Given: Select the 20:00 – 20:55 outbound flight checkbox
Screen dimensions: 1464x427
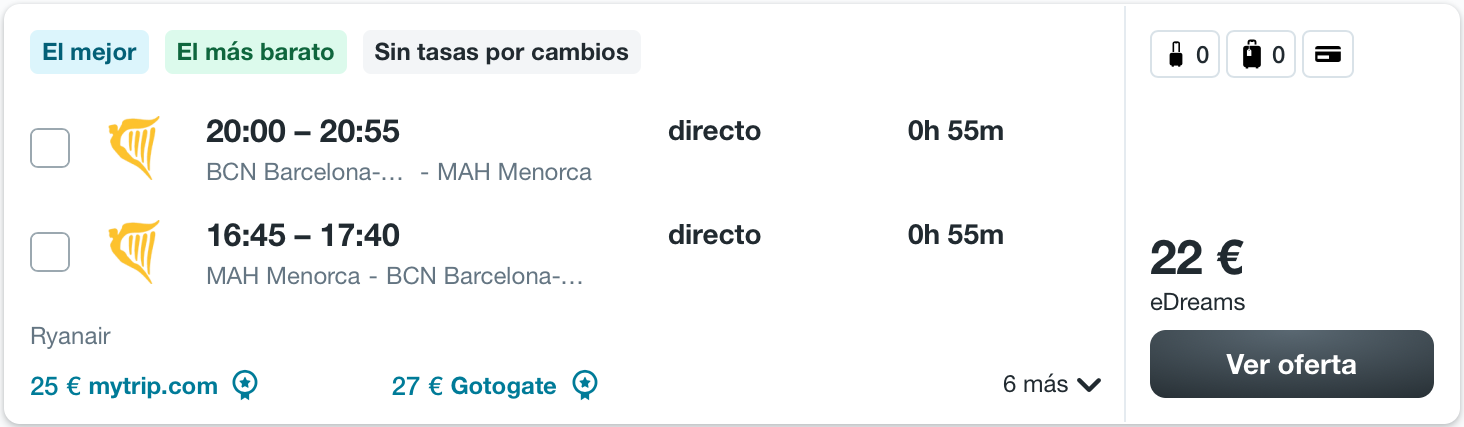Looking at the screenshot, I should click(50, 148).
